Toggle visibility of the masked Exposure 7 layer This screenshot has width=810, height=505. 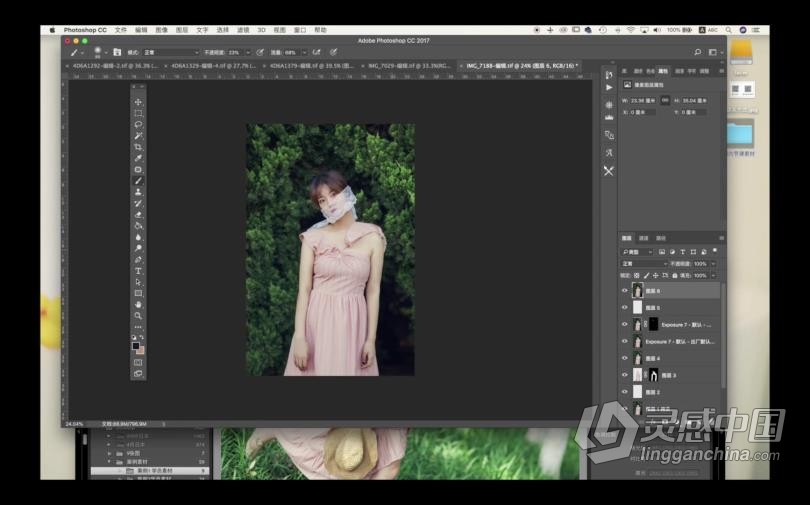625,324
